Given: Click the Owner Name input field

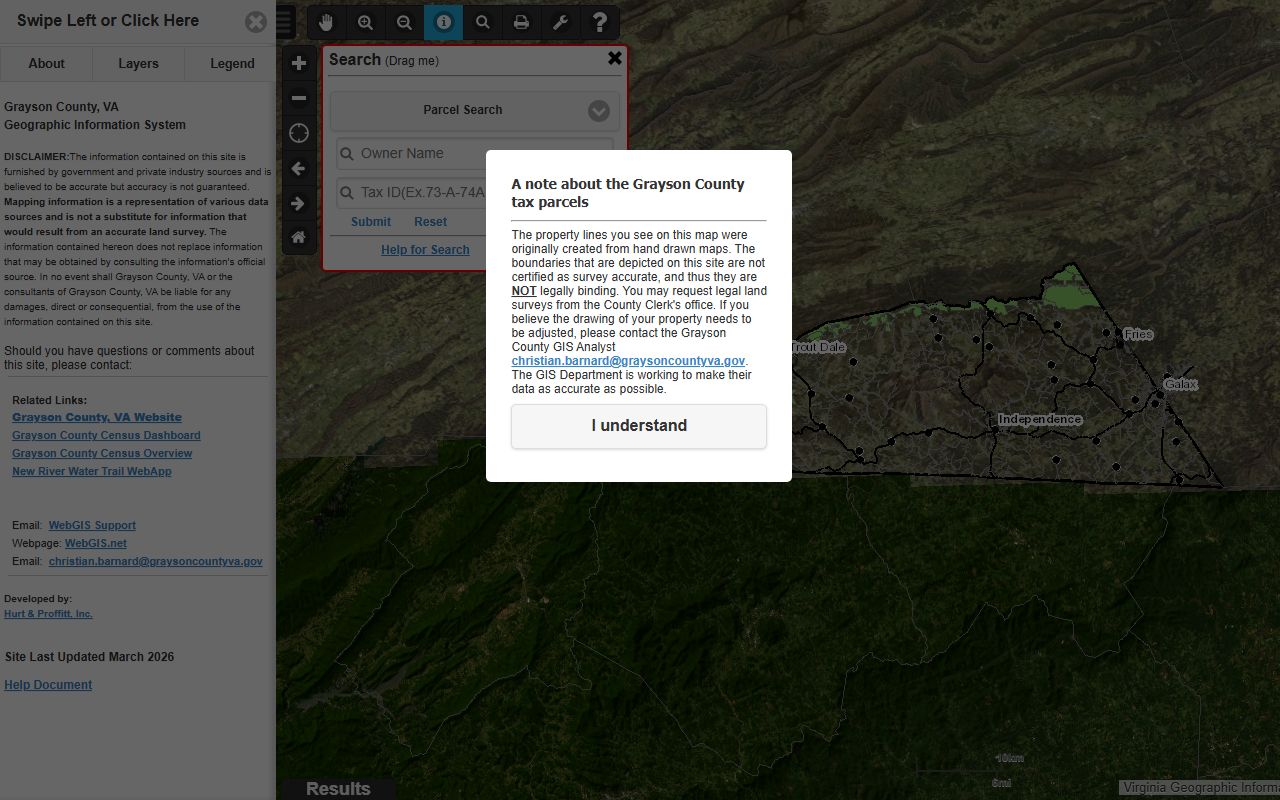Looking at the screenshot, I should (475, 153).
